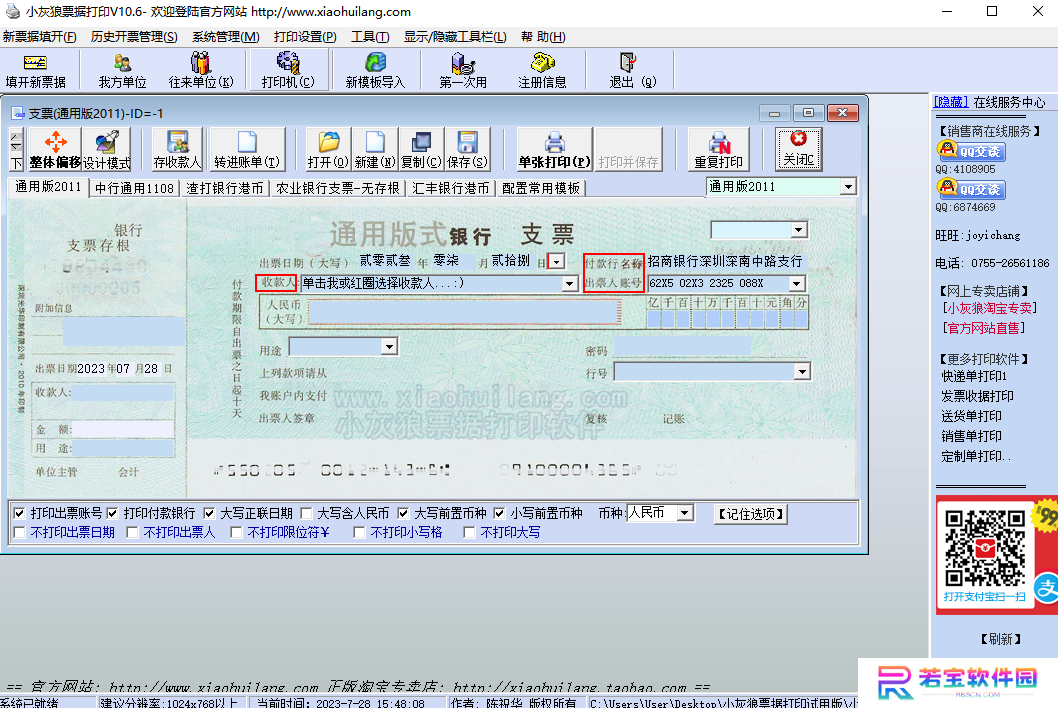Switch to 农业银行支票-无存根 tab
Viewport: 1058px width, 708px height.
pos(337,188)
